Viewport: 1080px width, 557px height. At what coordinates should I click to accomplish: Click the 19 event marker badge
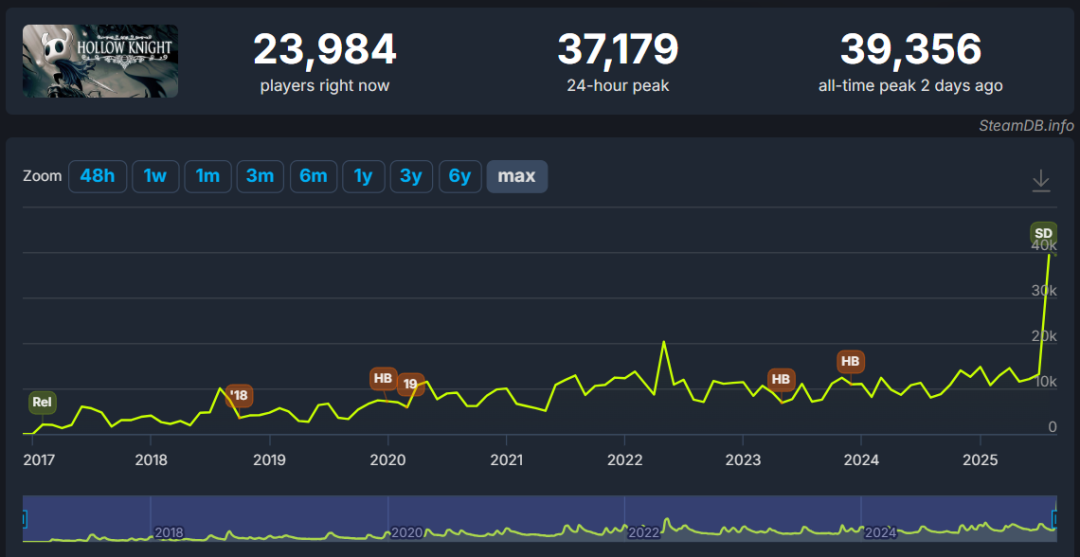pyautogui.click(x=411, y=384)
